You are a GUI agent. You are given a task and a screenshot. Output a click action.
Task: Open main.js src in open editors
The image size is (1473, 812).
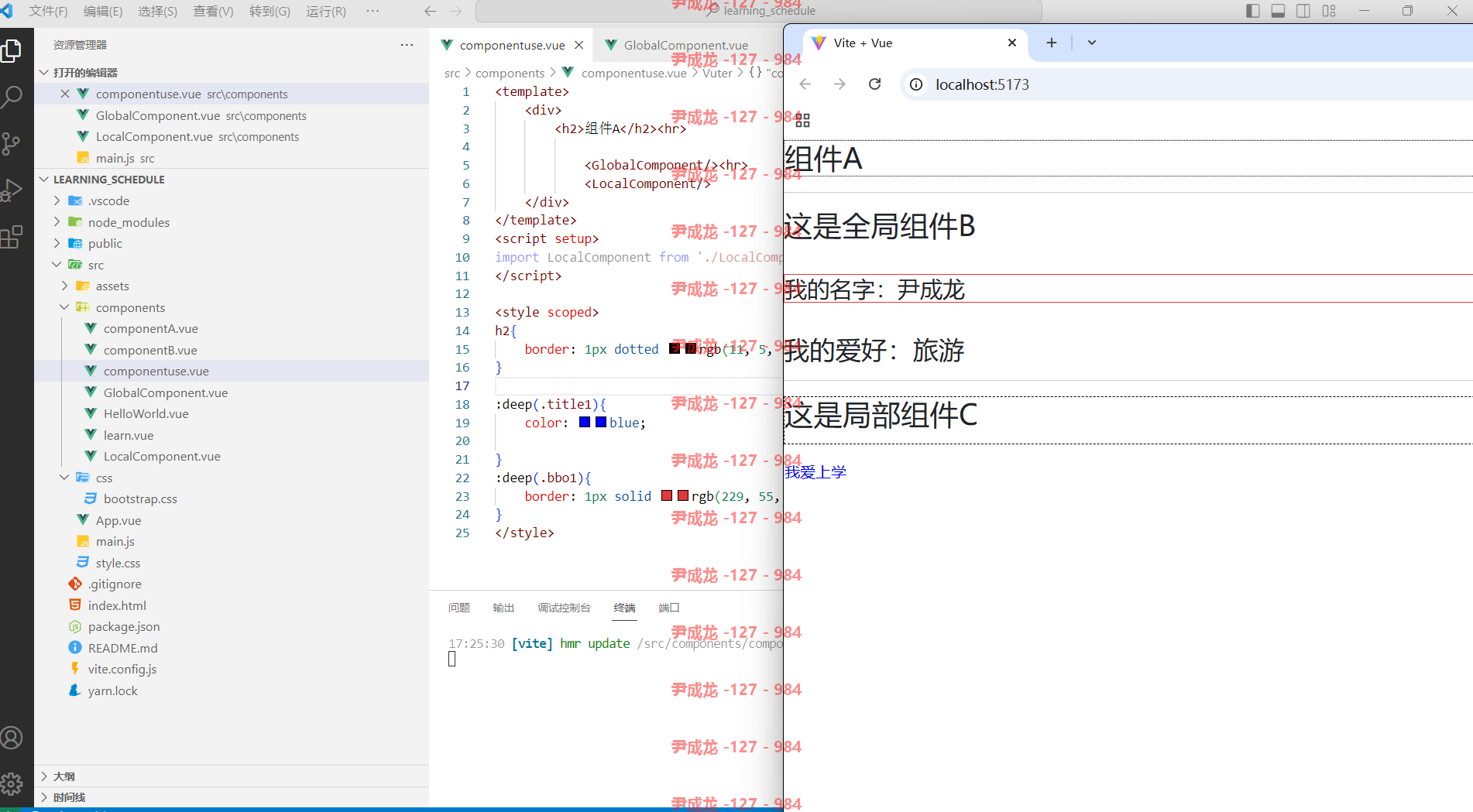[x=125, y=158]
